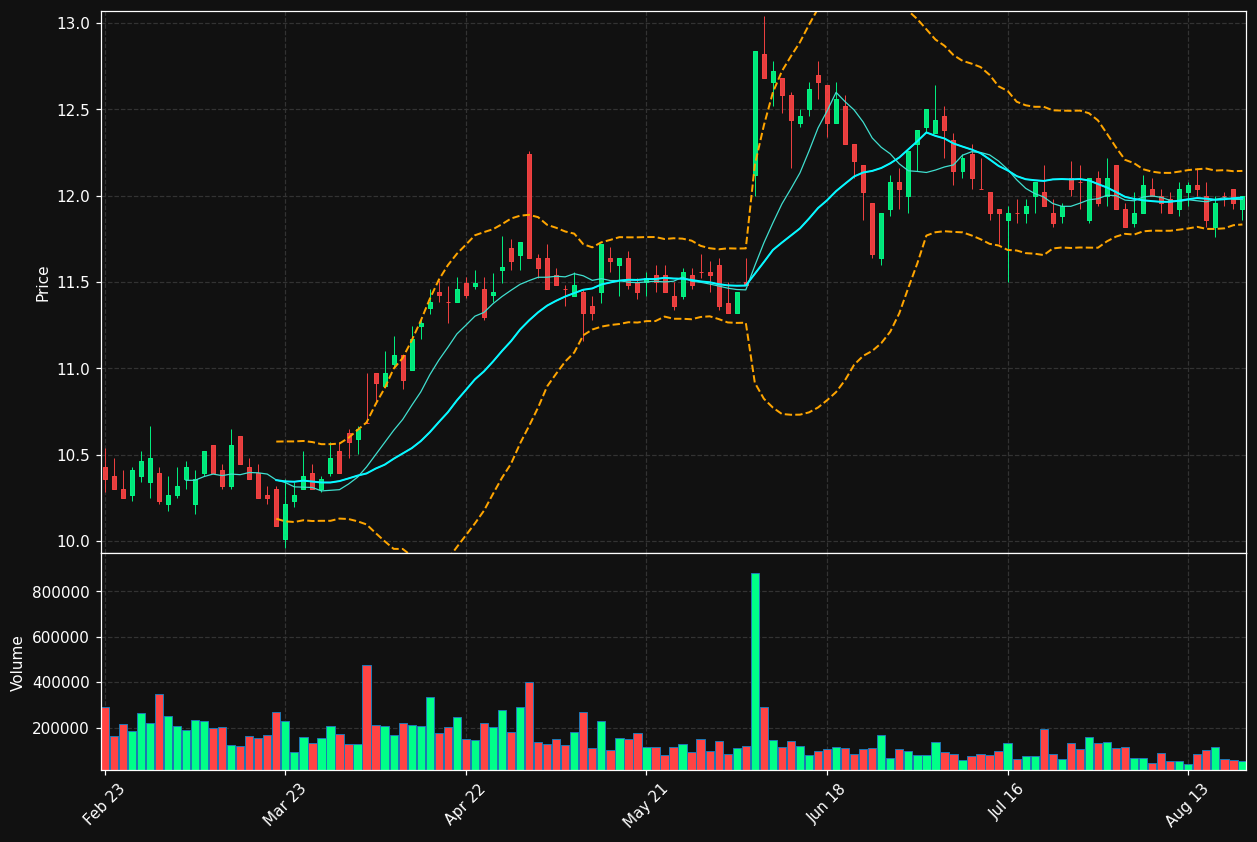
Task: Click the Apr 22 date label
Action: click(x=465, y=804)
